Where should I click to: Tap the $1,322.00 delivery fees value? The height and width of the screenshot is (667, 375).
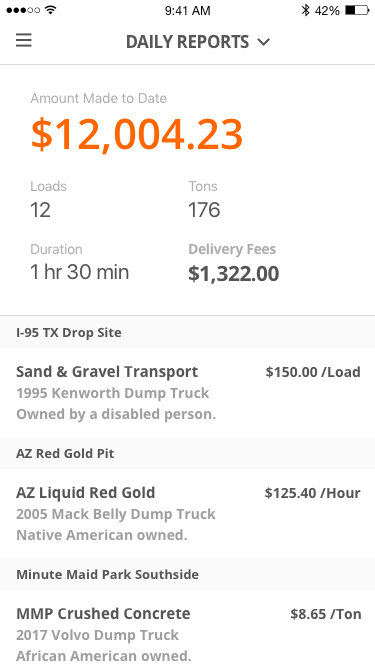[233, 274]
